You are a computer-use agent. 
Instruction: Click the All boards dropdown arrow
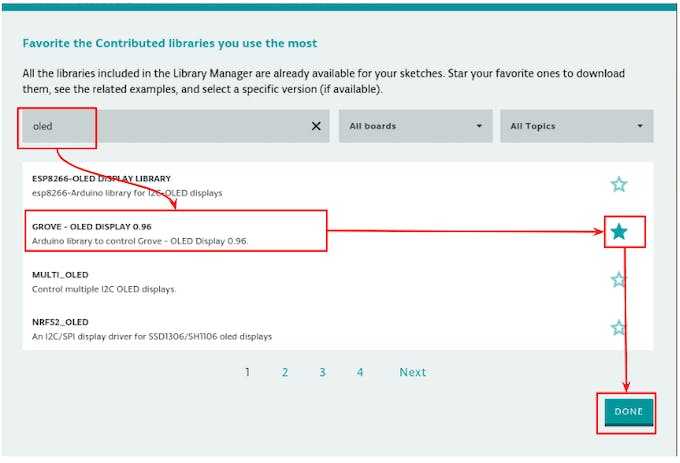pos(479,126)
